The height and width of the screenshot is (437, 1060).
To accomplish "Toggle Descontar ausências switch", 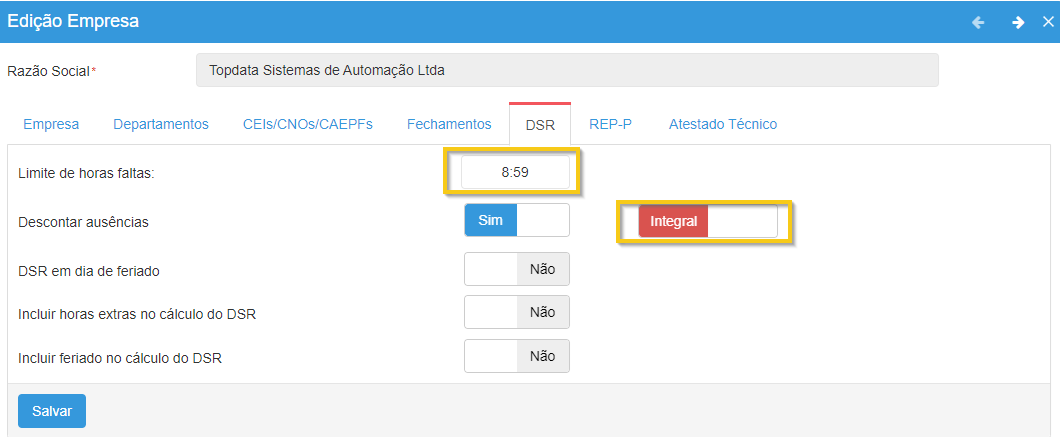I will pos(516,220).
